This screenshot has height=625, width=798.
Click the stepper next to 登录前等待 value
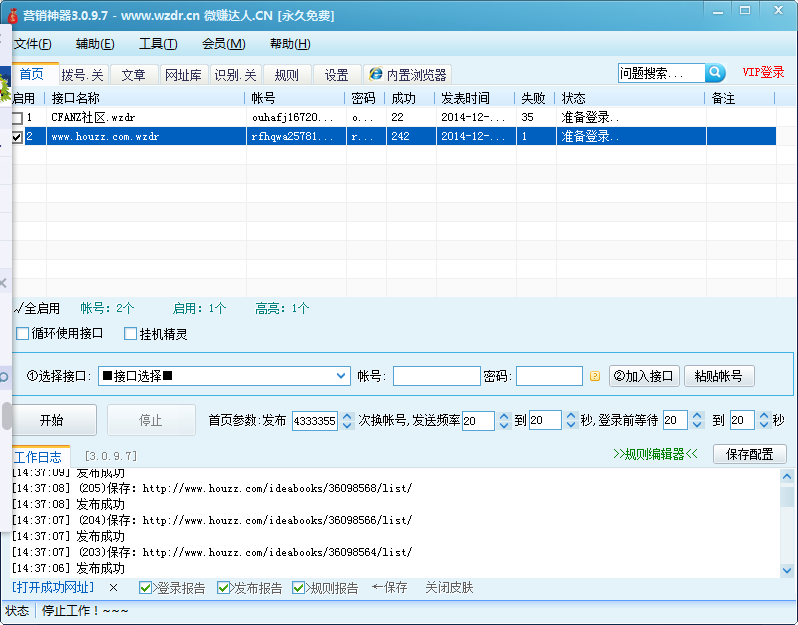(x=697, y=420)
